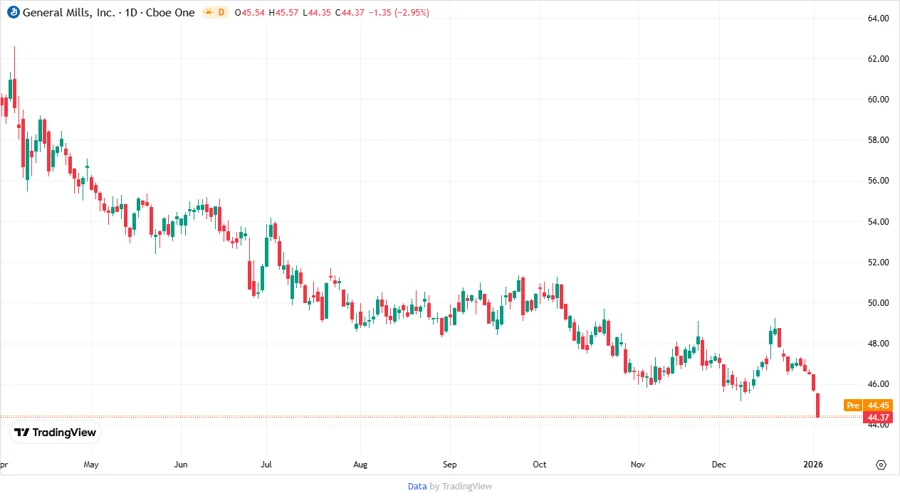Click the TradingView logo badge
Screen dimensions: 900x498
[x=56, y=433]
